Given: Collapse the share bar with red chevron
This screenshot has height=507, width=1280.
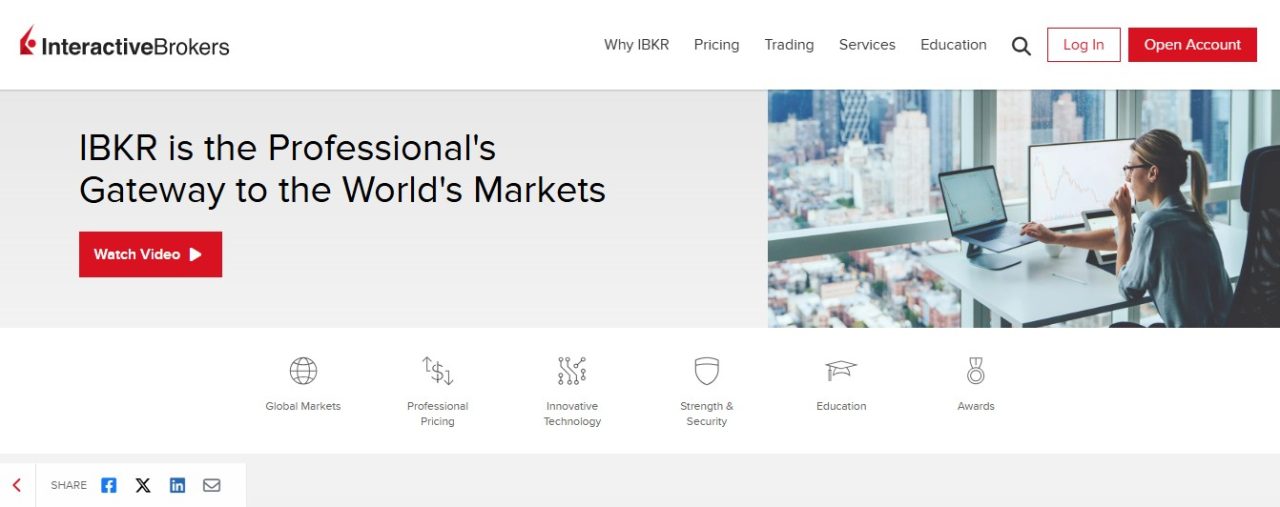Looking at the screenshot, I should (x=17, y=485).
